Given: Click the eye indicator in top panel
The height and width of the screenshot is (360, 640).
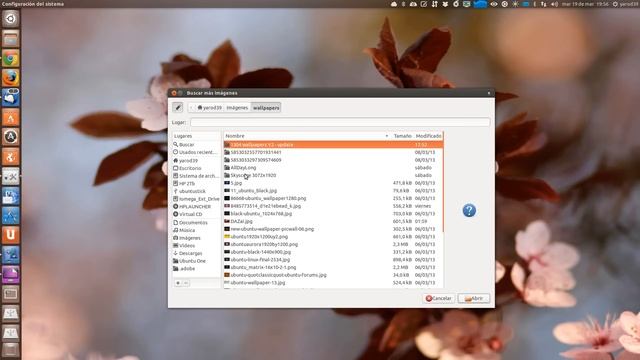Looking at the screenshot, I should point(494,4).
